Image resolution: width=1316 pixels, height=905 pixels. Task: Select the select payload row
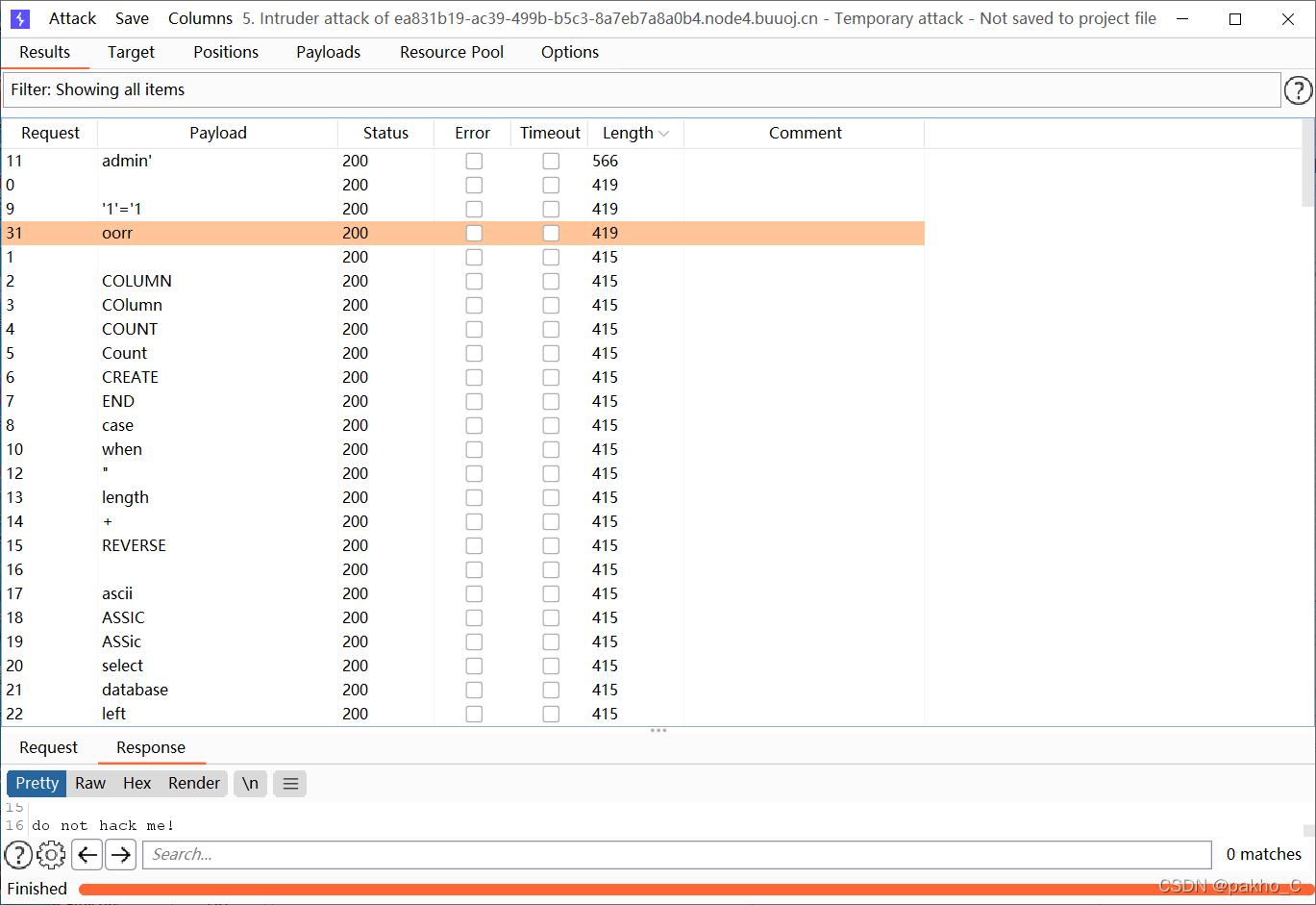tap(462, 666)
